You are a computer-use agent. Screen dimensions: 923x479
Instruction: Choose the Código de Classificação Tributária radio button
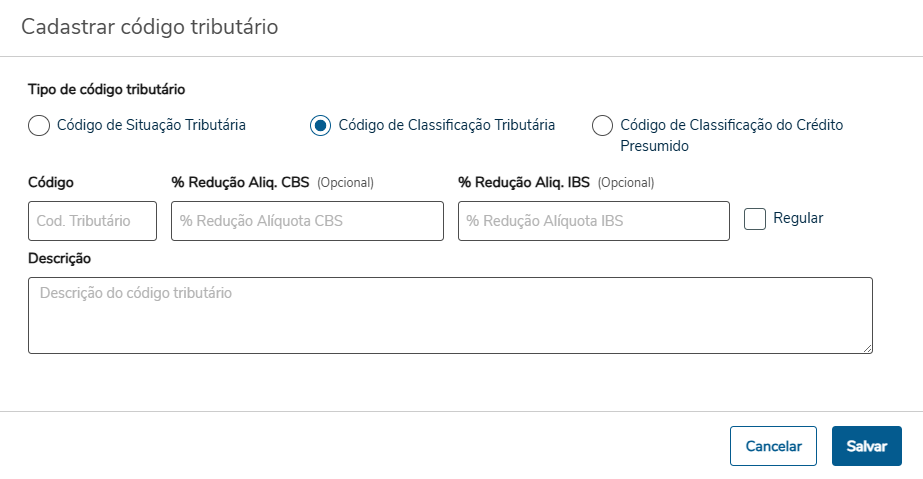(320, 125)
